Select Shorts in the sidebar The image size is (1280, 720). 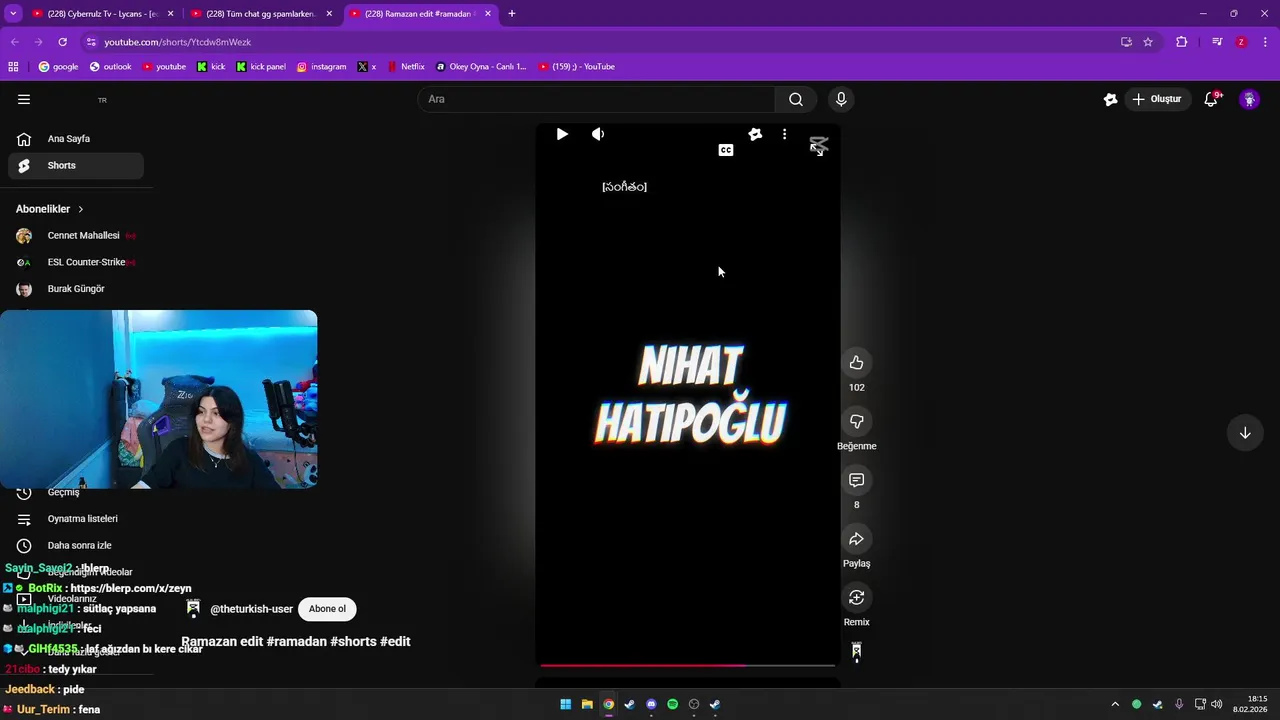tap(76, 166)
